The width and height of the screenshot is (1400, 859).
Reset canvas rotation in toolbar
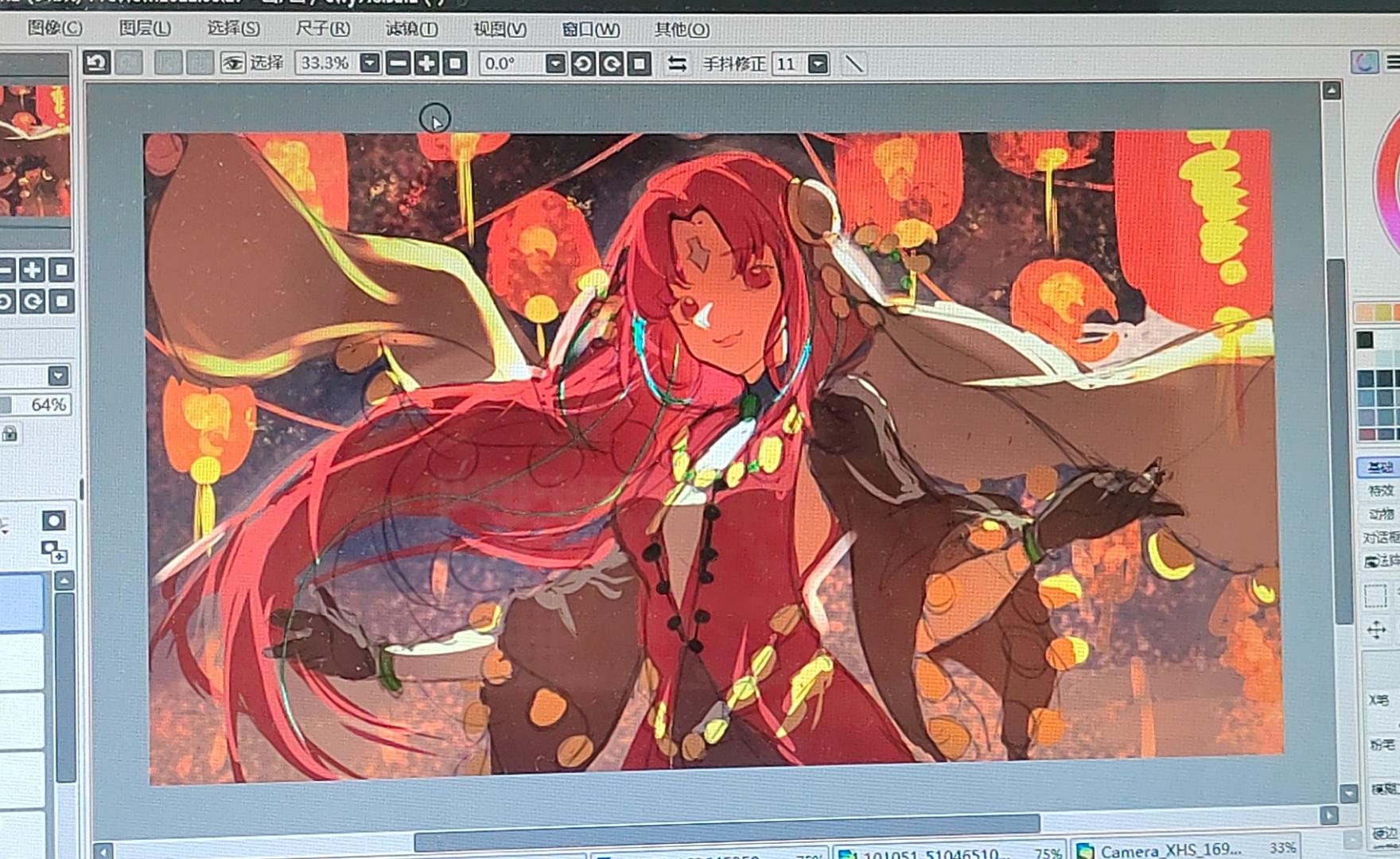point(640,64)
